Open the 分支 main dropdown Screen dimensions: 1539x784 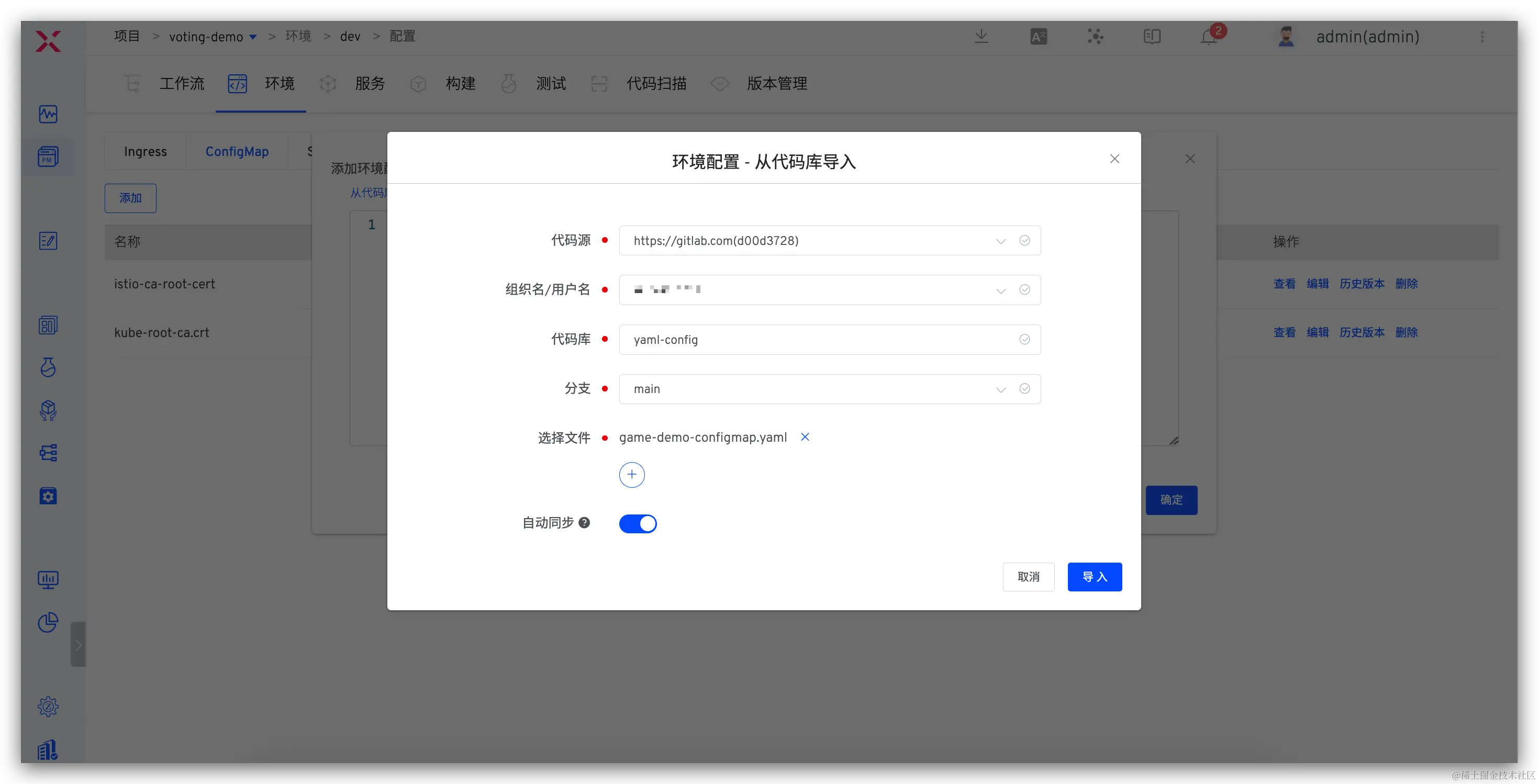(x=1000, y=390)
